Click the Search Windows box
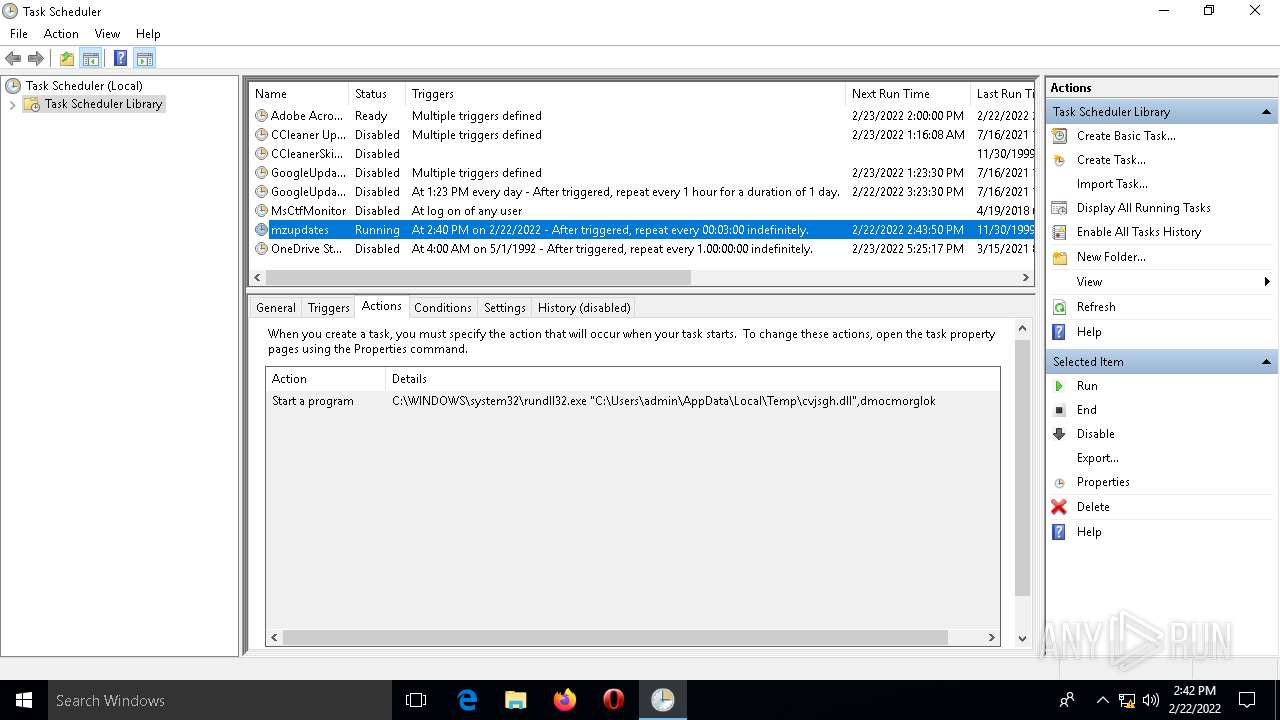 [x=220, y=700]
